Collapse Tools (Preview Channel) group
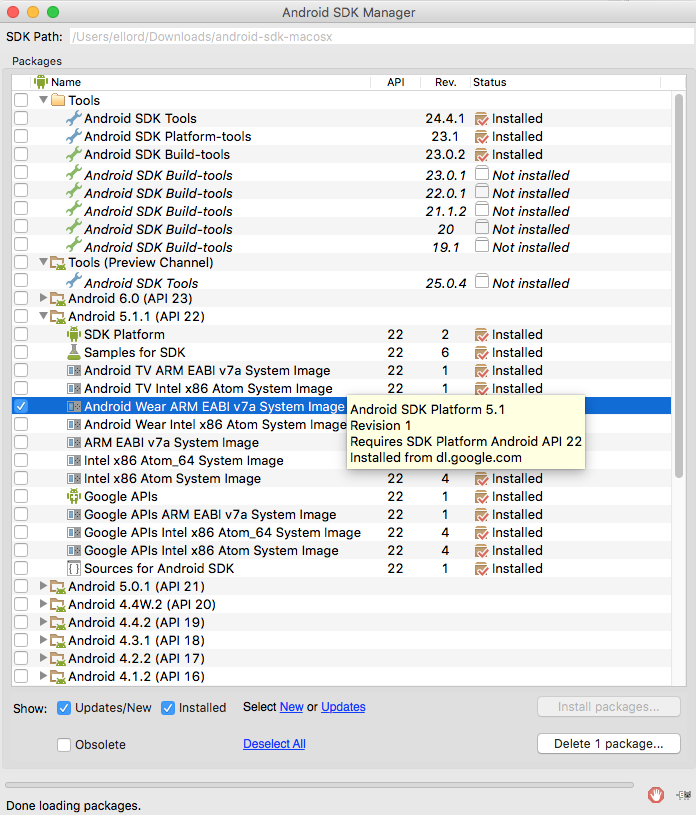This screenshot has width=696, height=815. (44, 262)
